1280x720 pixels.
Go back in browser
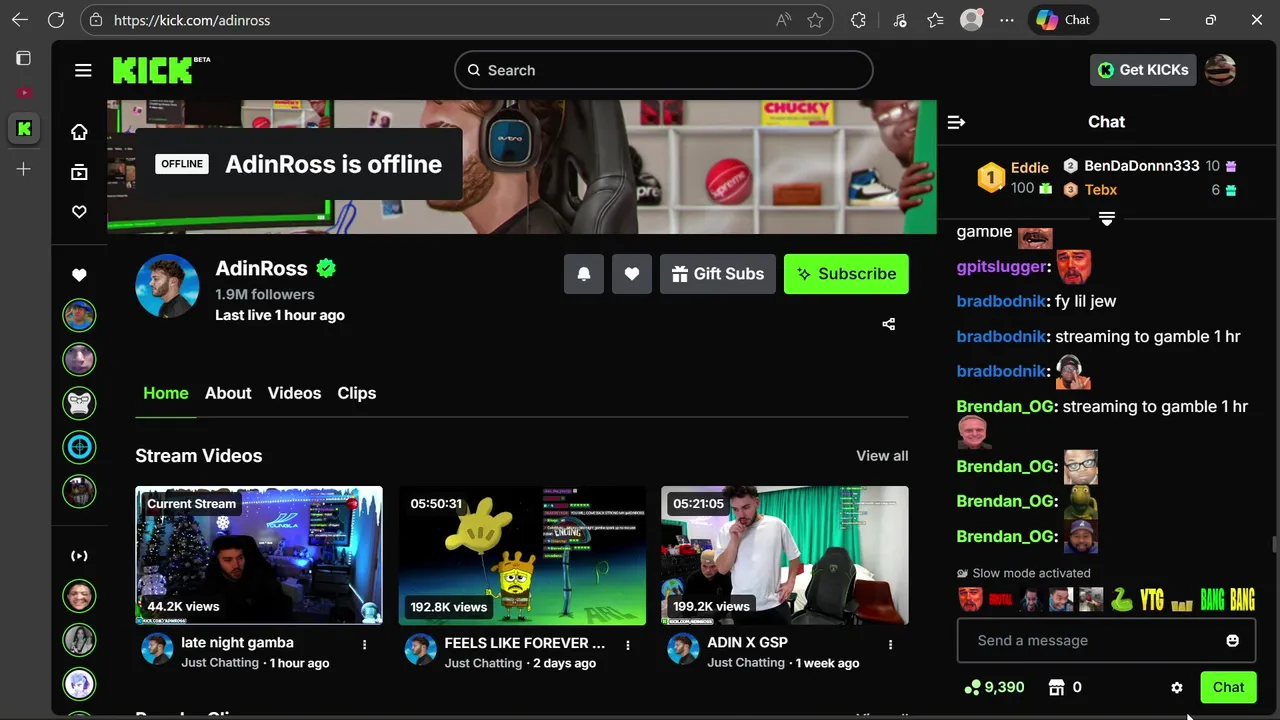pos(19,20)
